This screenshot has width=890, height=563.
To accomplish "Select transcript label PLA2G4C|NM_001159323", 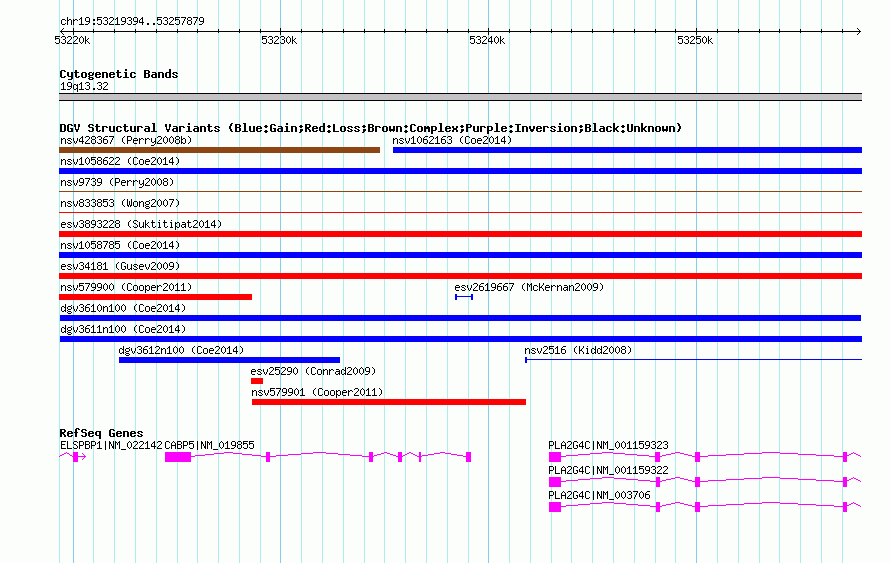I will [x=608, y=446].
